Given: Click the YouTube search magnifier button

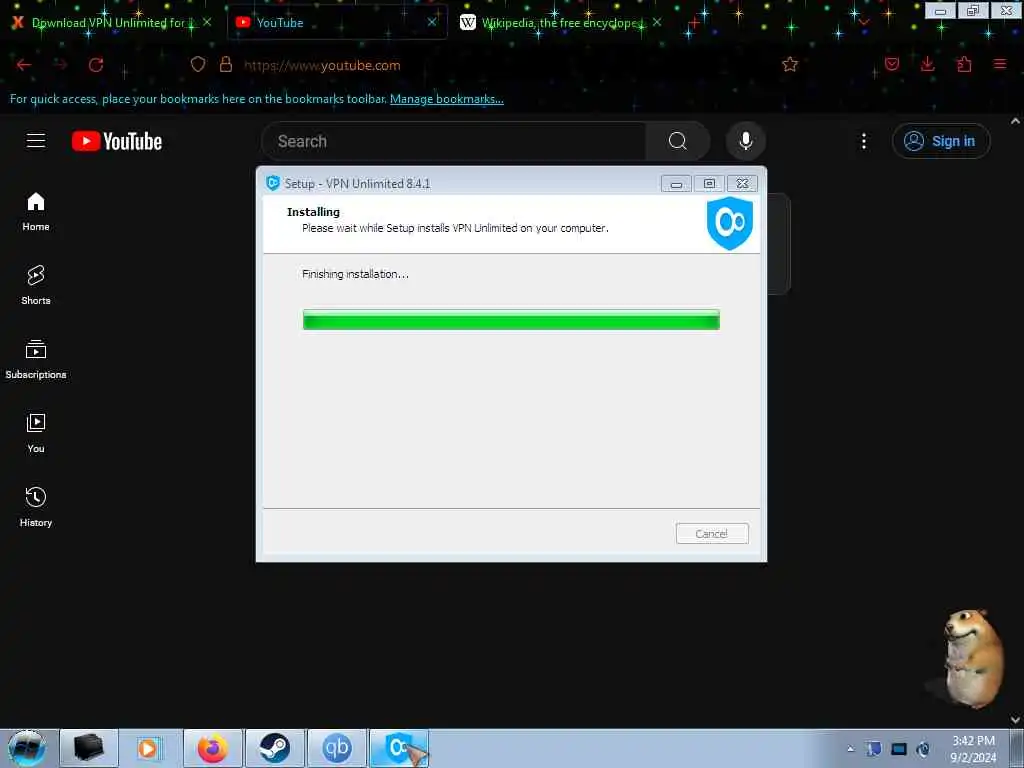Looking at the screenshot, I should pos(677,141).
